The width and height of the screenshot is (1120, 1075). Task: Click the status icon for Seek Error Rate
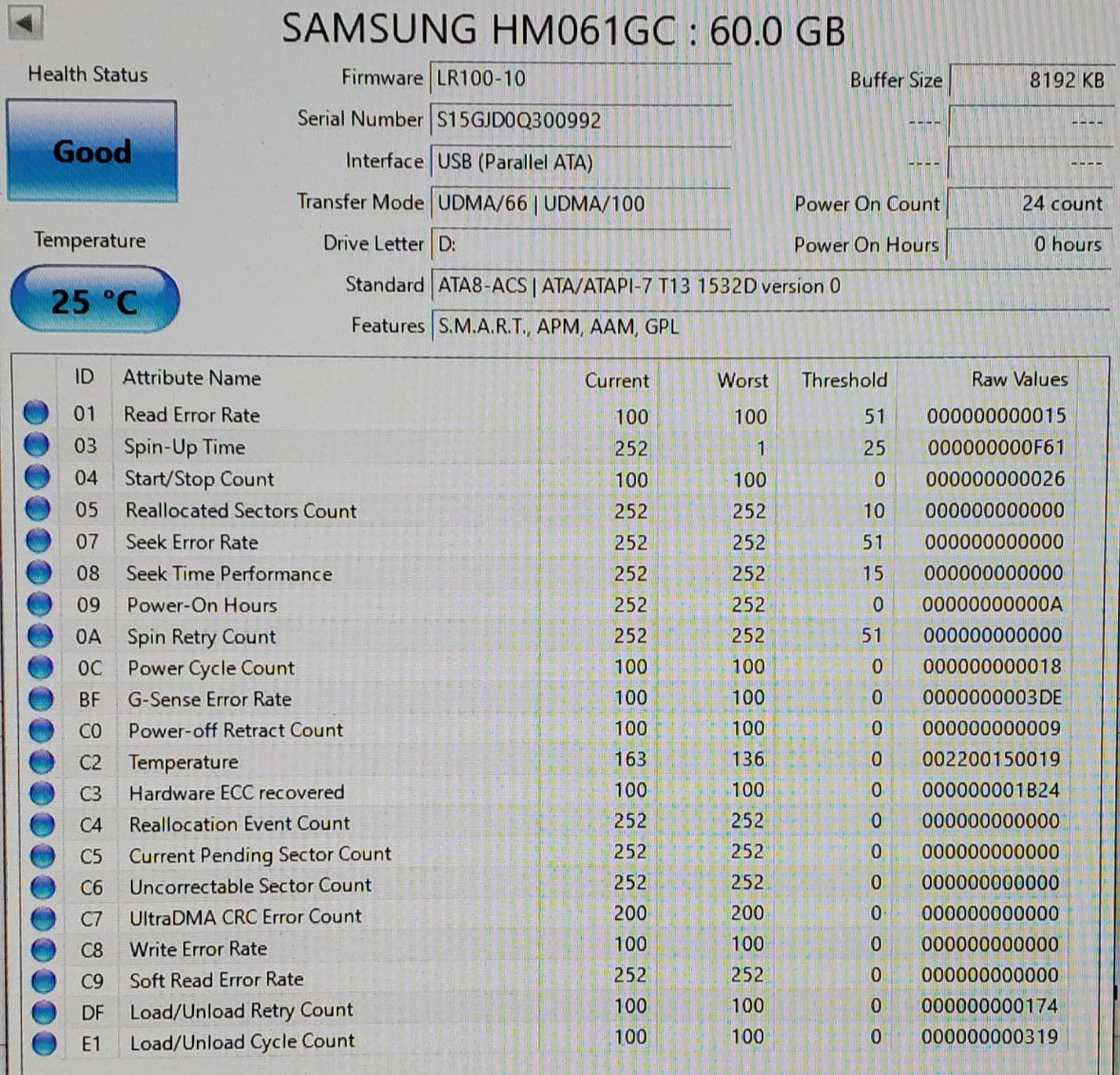pos(39,540)
